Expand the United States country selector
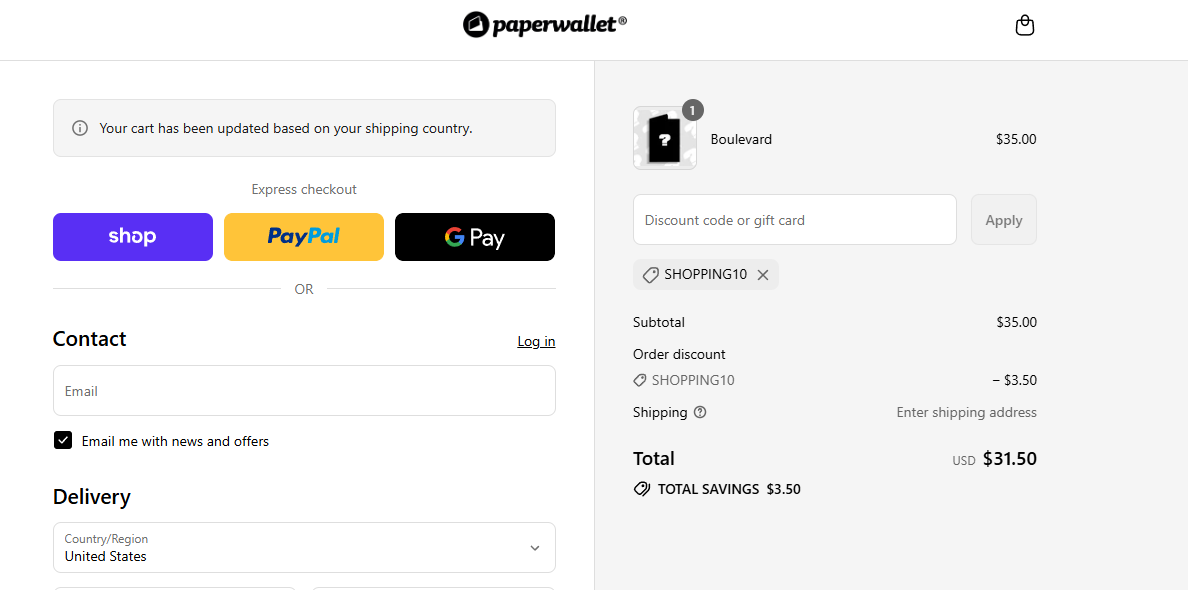The width and height of the screenshot is (1188, 590). (304, 548)
